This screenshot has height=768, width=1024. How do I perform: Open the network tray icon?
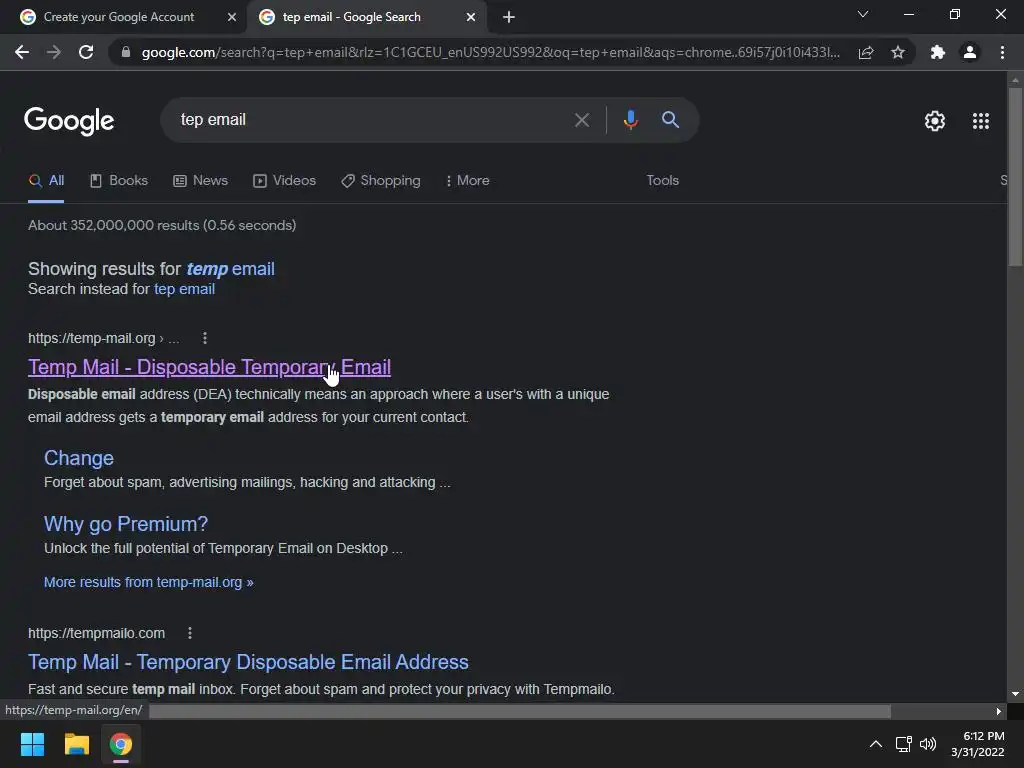[903, 744]
